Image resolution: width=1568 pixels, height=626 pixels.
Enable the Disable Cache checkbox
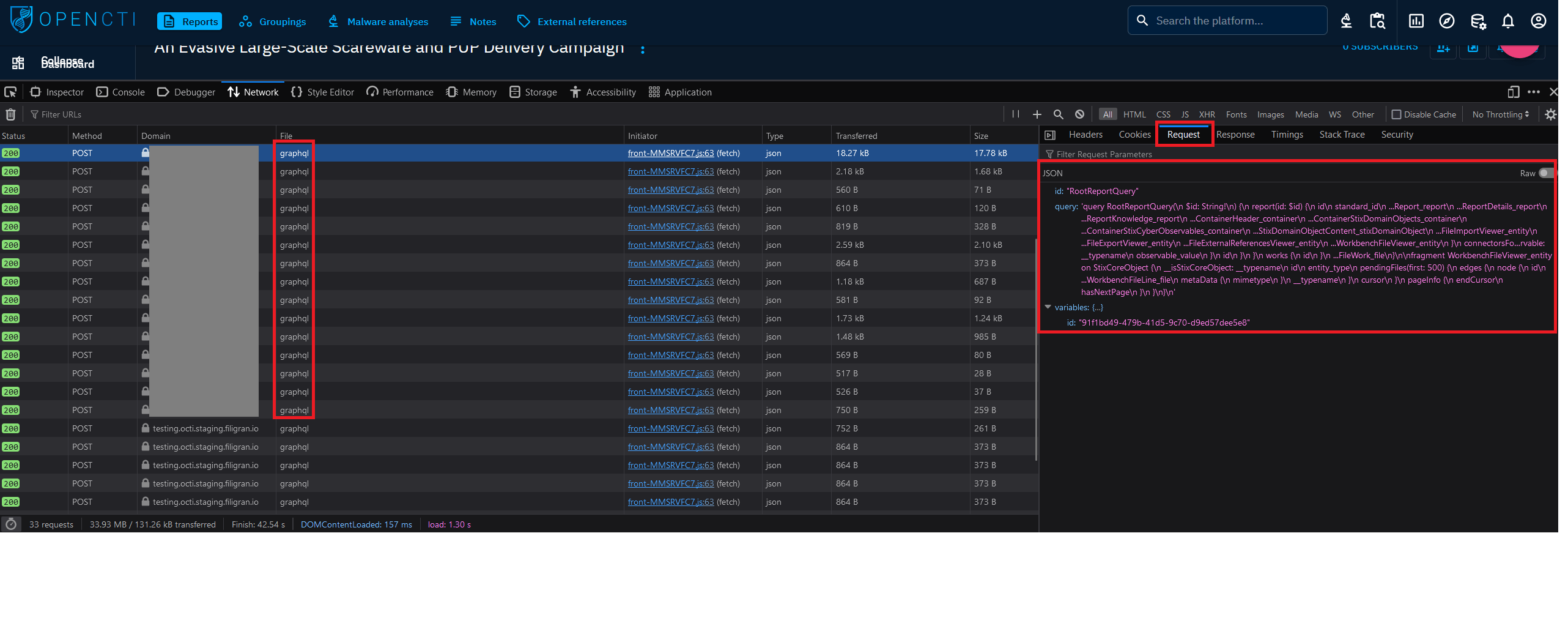[x=1396, y=114]
